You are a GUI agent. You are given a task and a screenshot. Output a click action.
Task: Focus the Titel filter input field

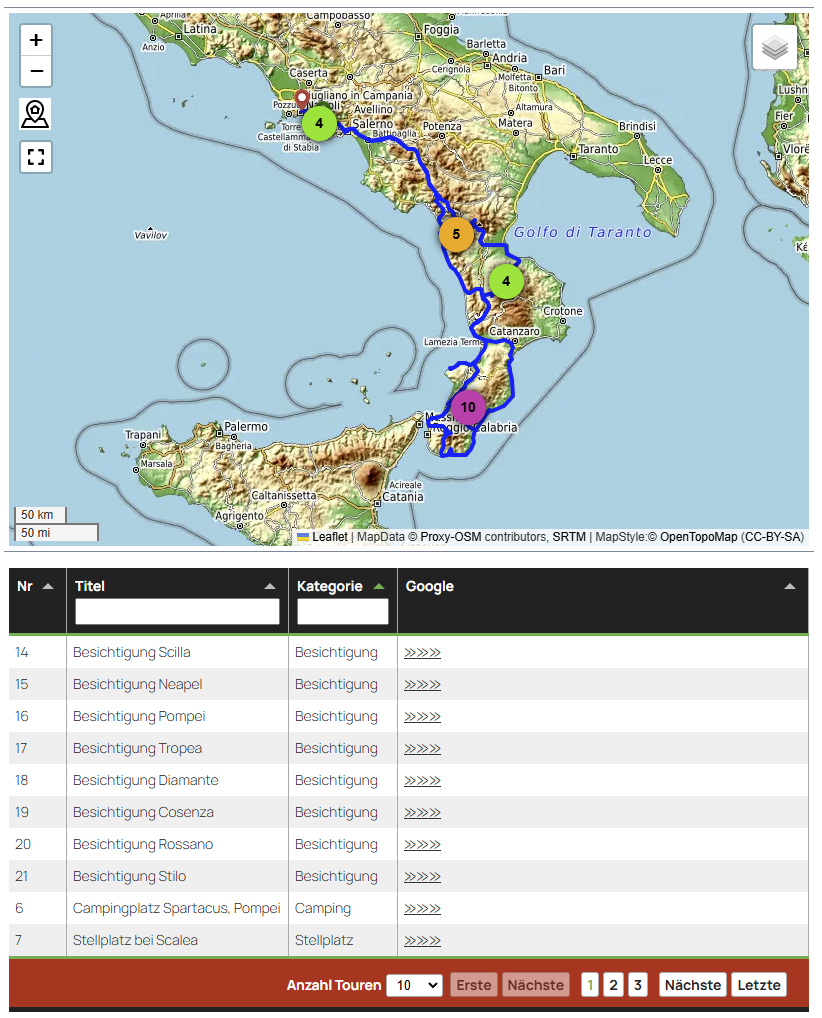177,612
